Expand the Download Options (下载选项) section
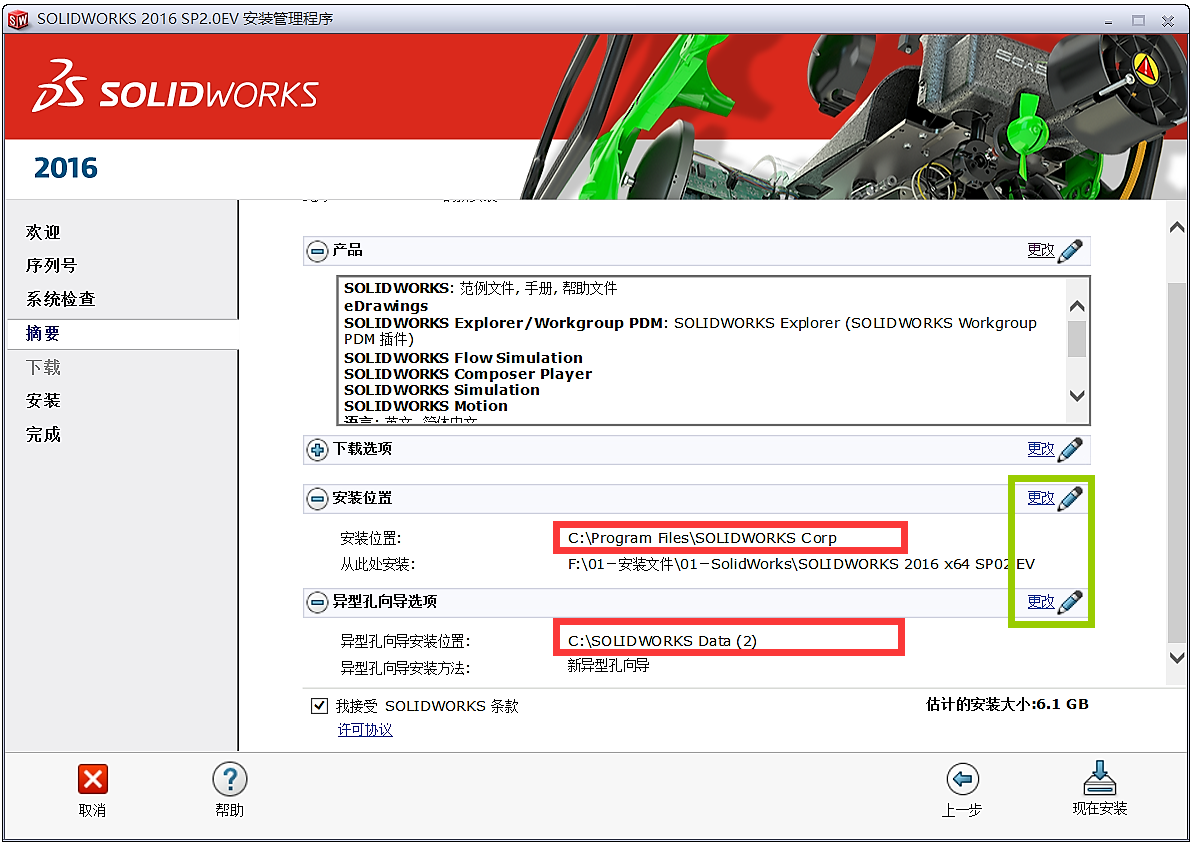The image size is (1194, 845). click(x=317, y=450)
